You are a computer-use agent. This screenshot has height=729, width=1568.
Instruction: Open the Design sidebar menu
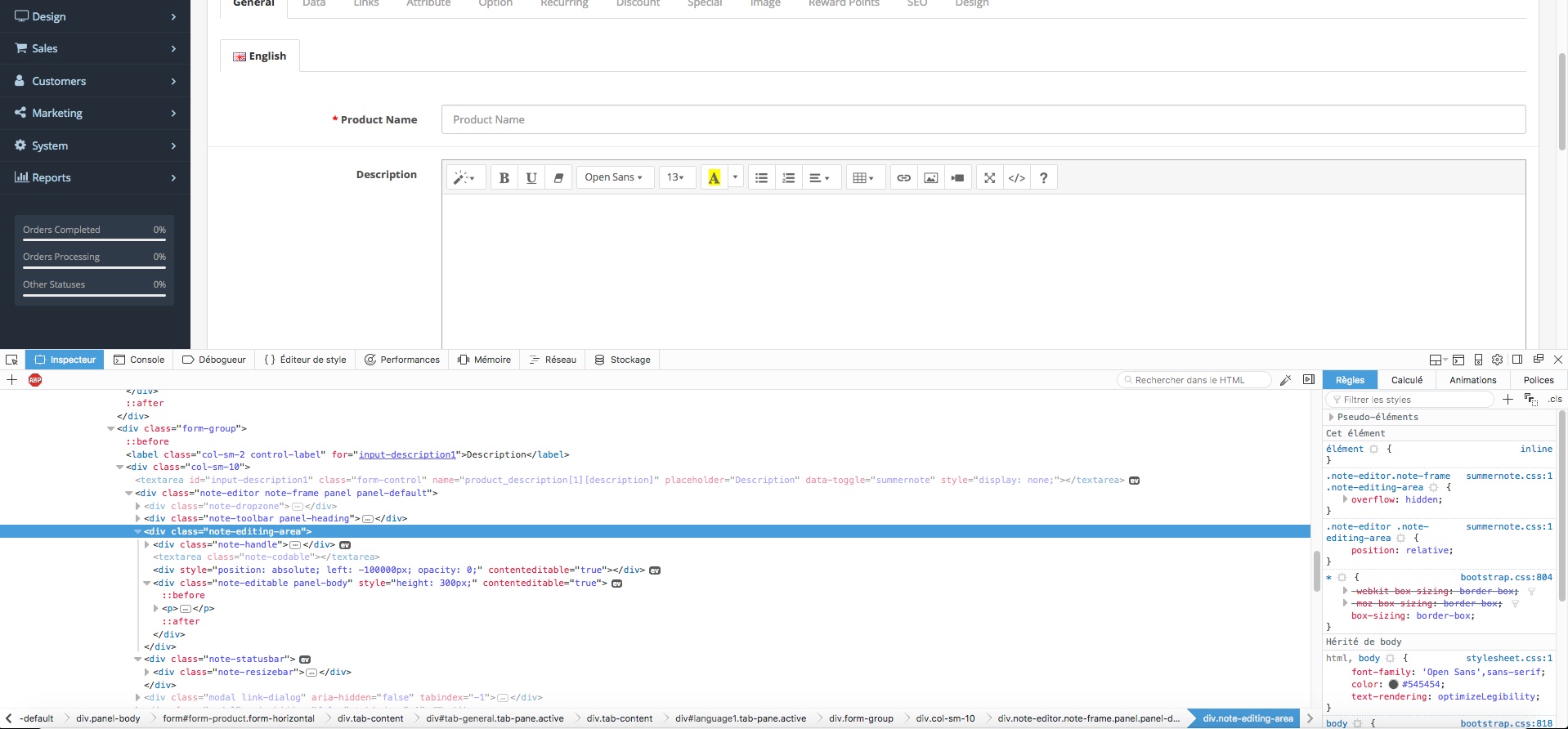pos(95,16)
